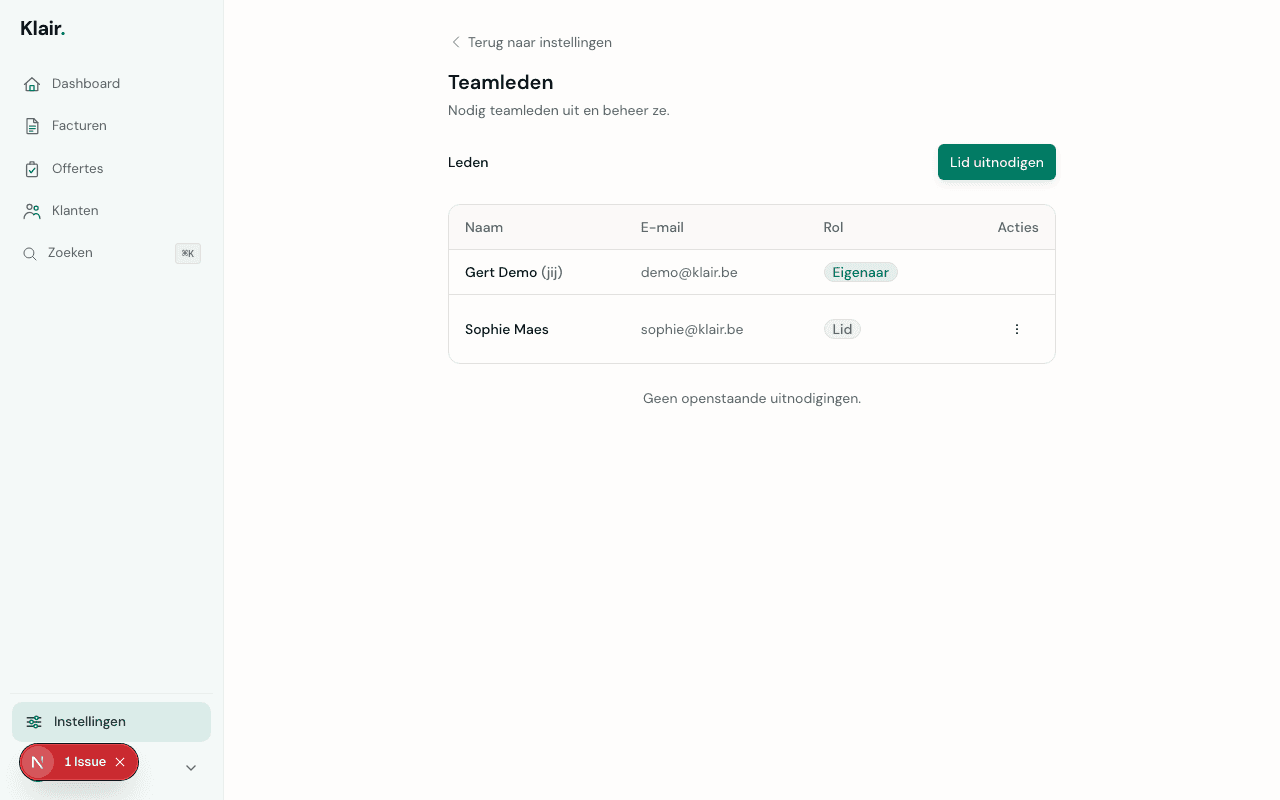Expand the account chevron at the sidebar bottom
1280x800 pixels.
coord(191,767)
